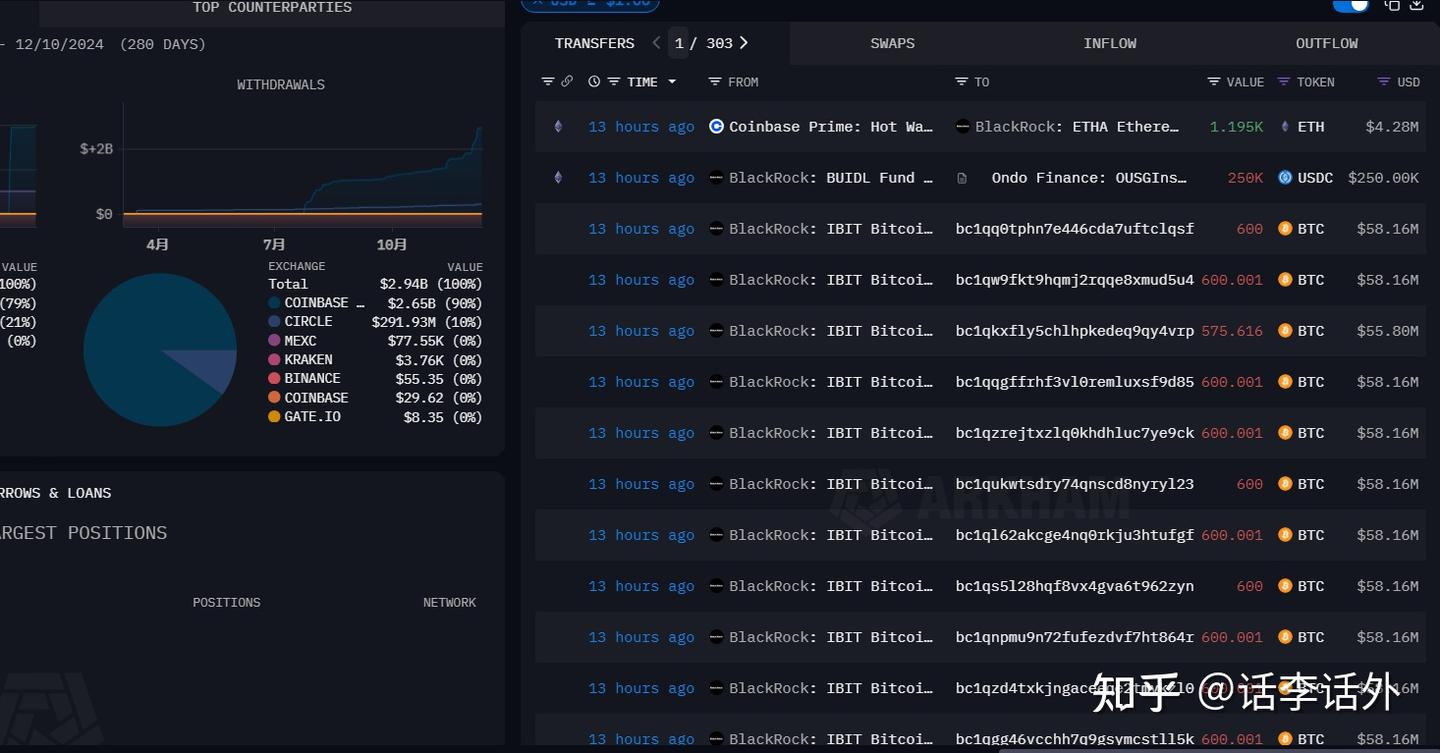Download transfers data with the download icon

(1416, 5)
